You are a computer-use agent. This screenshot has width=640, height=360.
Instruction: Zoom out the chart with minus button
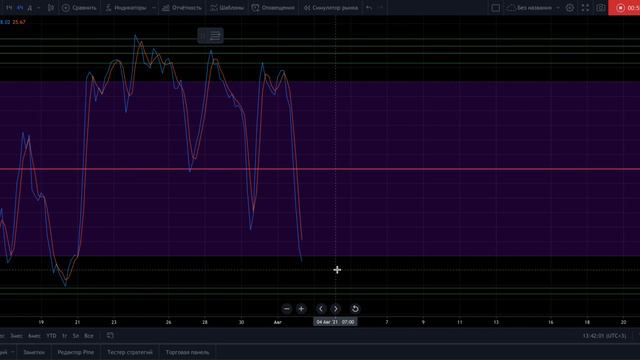click(x=287, y=309)
